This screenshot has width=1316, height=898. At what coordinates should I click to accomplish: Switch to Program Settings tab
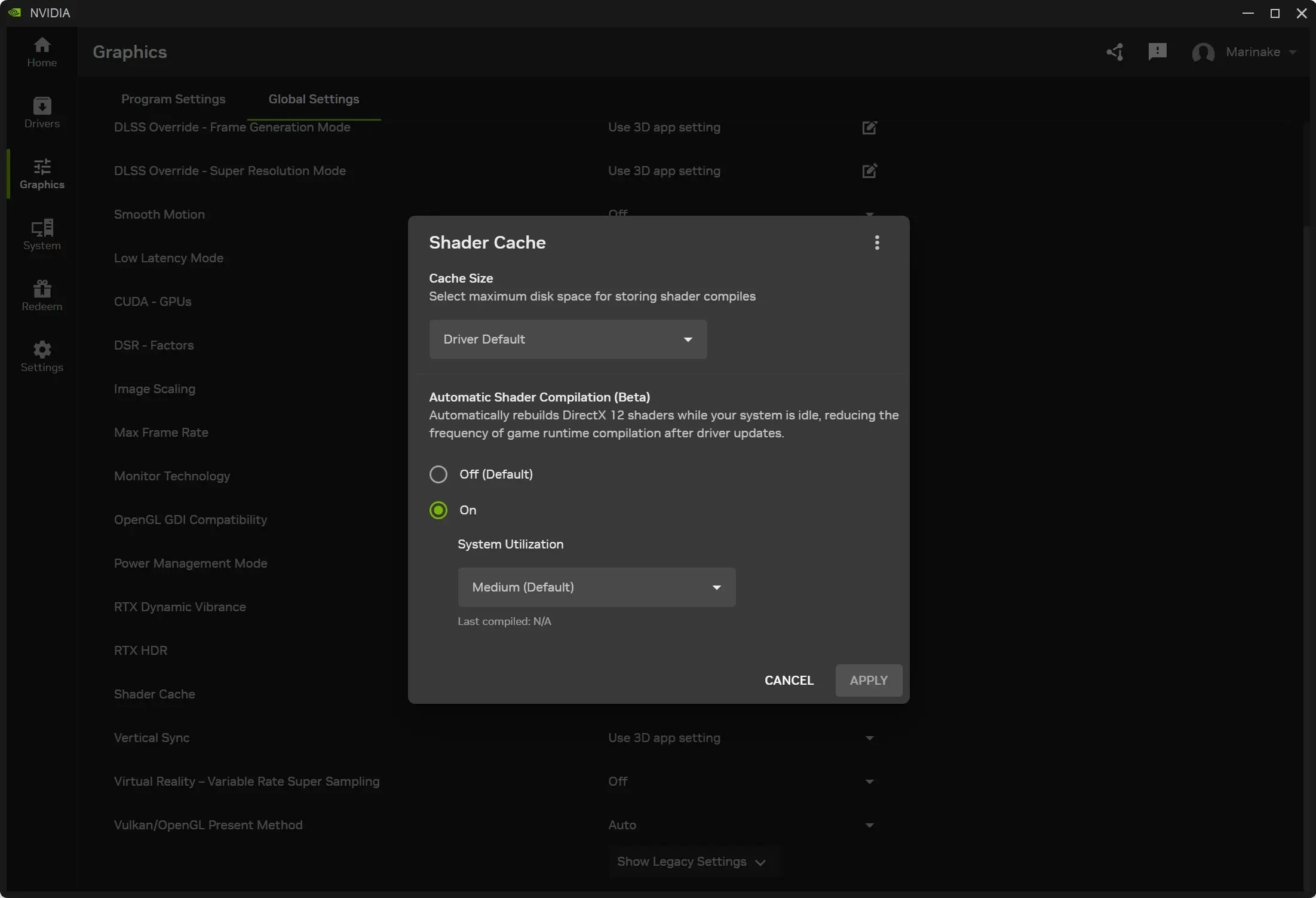tap(173, 99)
